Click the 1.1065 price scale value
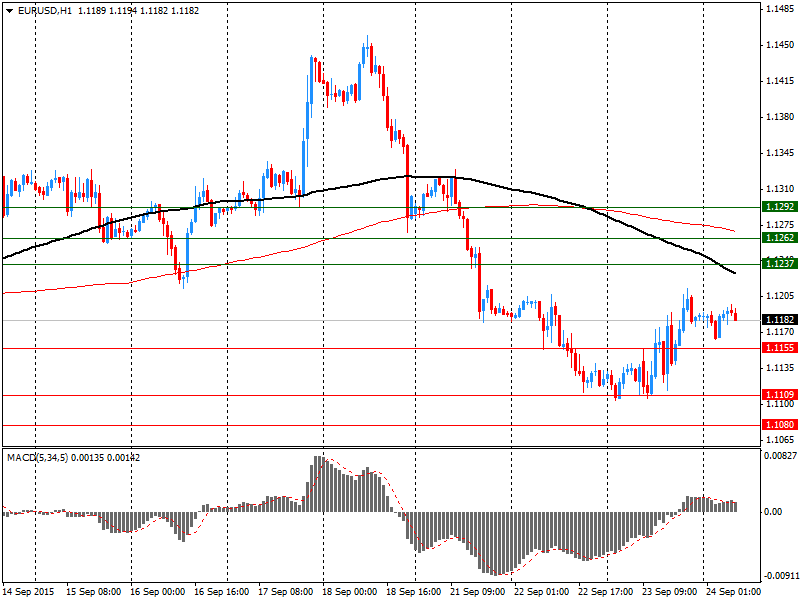 [x=780, y=440]
